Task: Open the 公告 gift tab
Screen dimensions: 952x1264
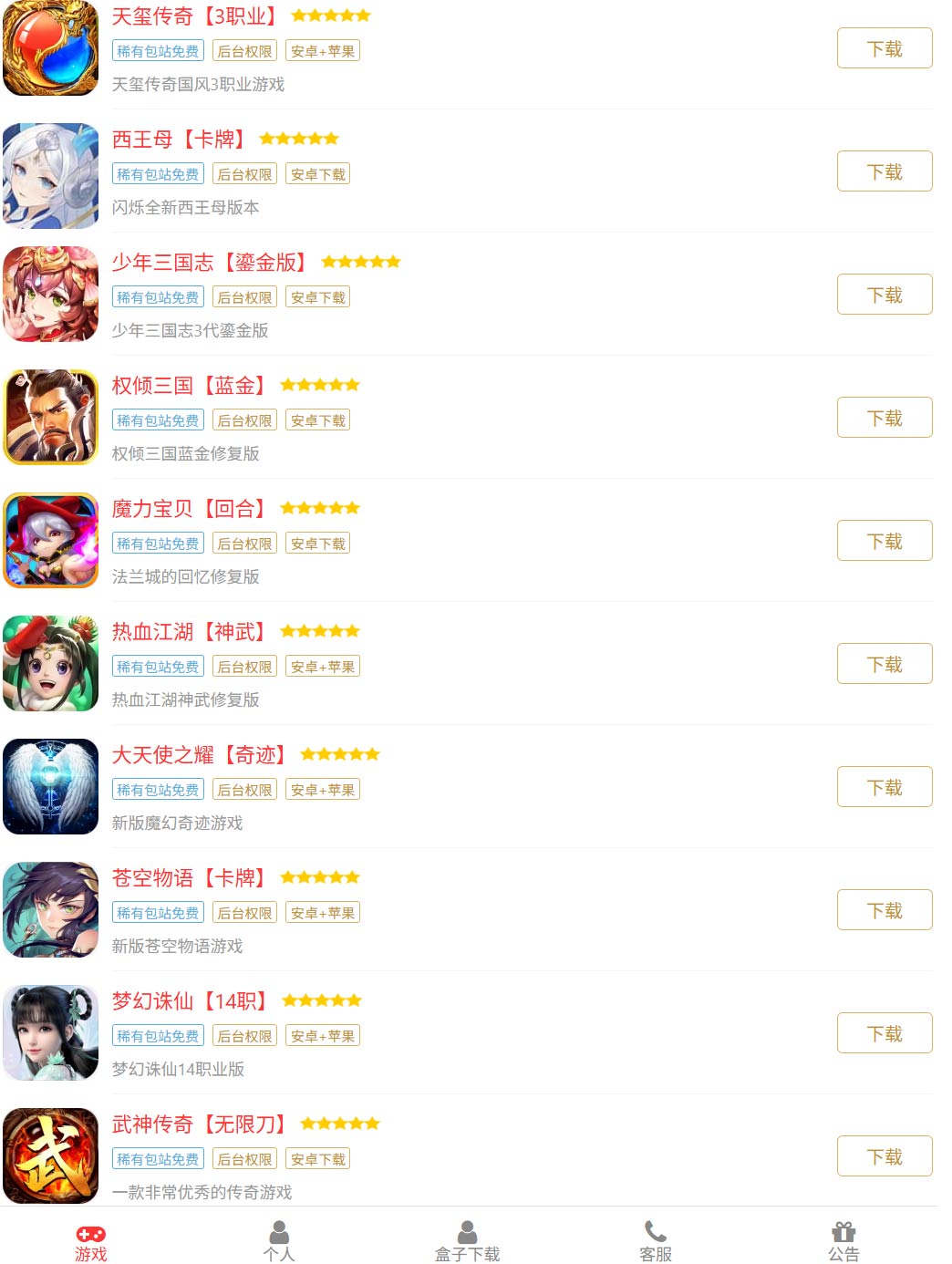Action: pyautogui.click(x=843, y=1241)
